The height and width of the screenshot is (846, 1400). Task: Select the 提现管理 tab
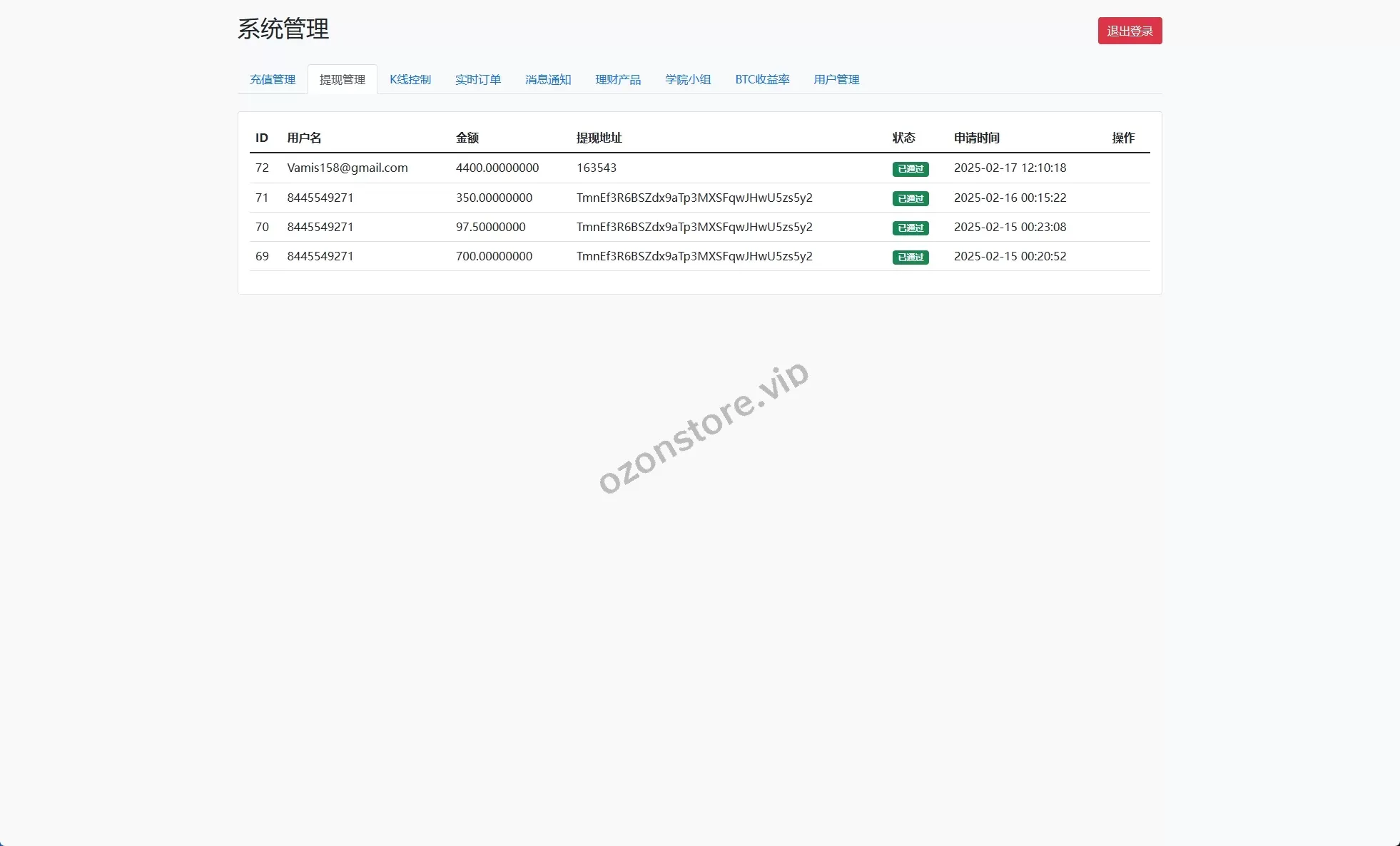342,79
